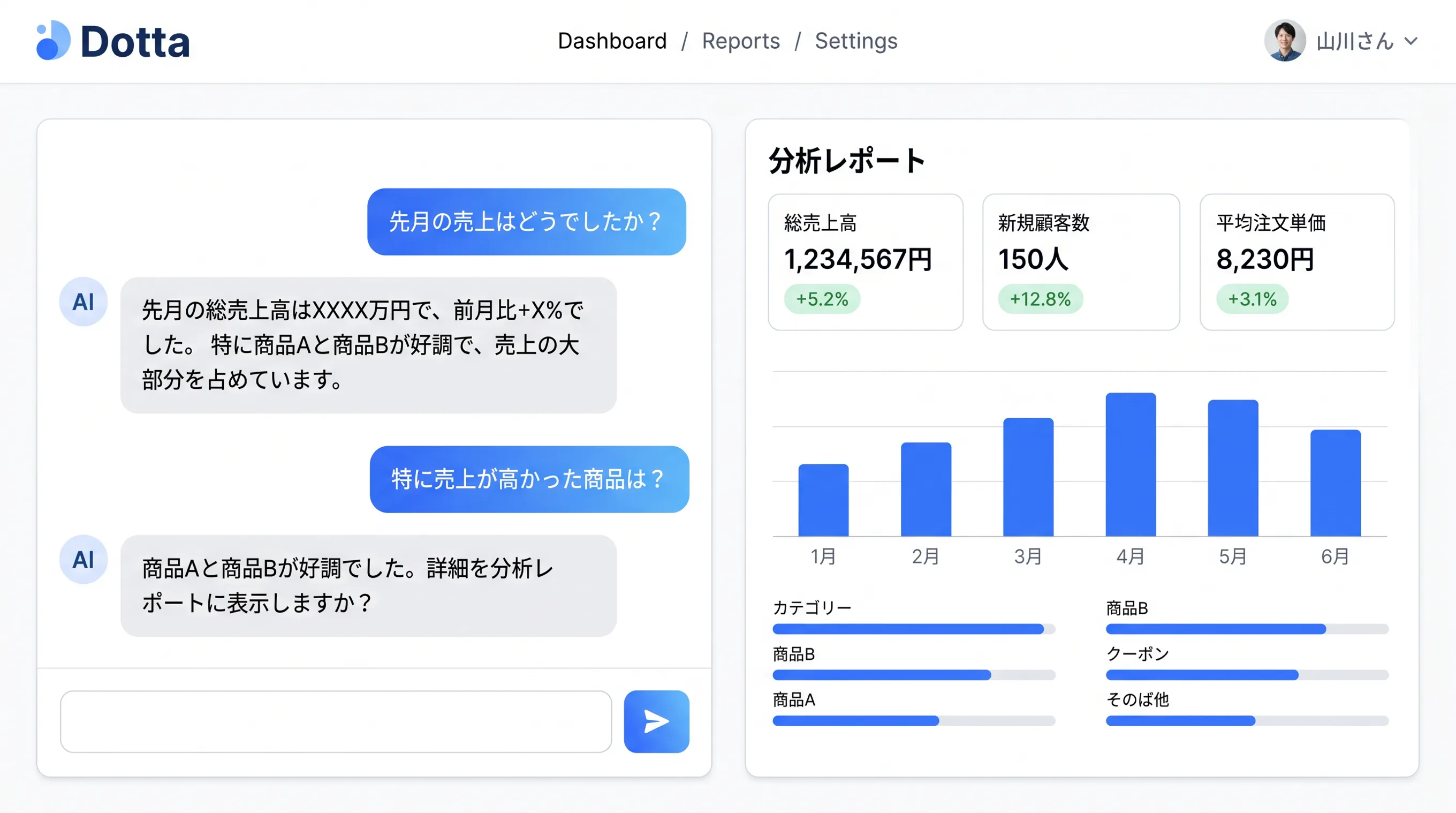This screenshot has width=1456, height=813.
Task: Select the 2月 bar in the chart
Action: tap(926, 489)
